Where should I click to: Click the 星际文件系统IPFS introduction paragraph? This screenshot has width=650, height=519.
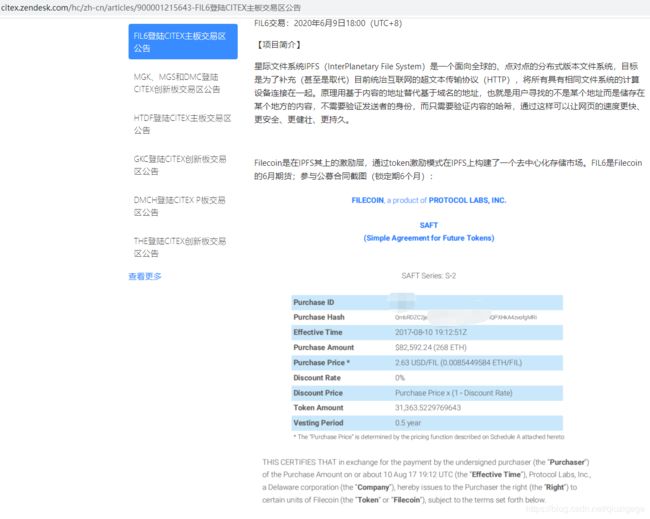449,93
